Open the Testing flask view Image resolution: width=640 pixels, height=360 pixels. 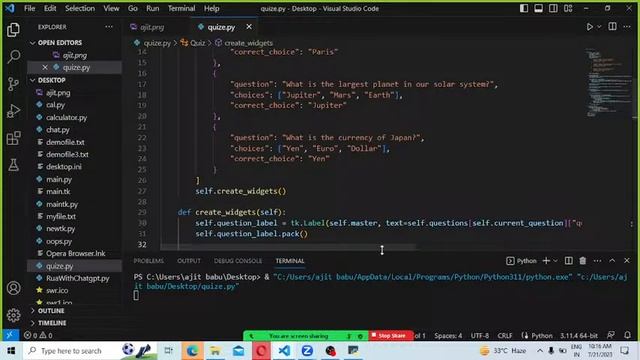13,165
